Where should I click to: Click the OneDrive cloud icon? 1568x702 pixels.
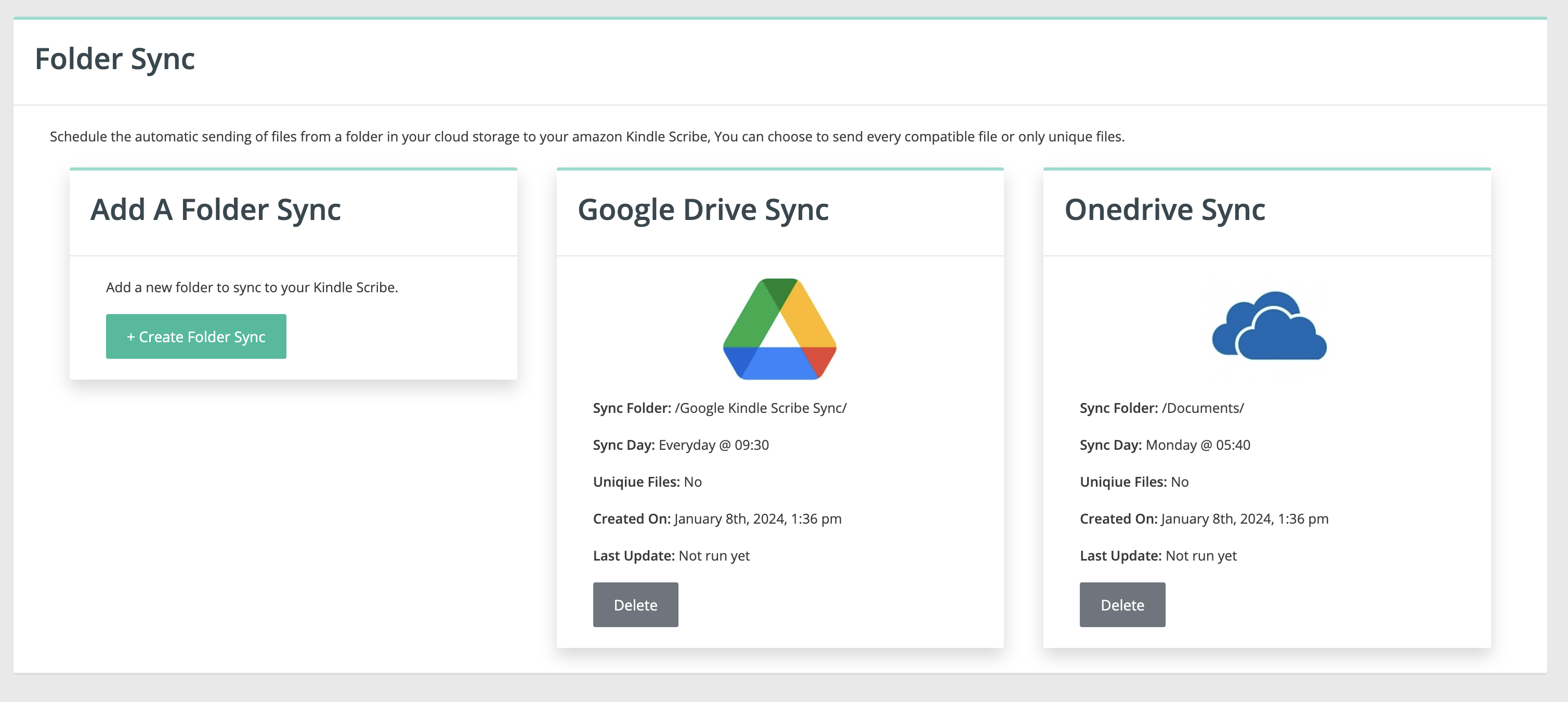tap(1269, 327)
